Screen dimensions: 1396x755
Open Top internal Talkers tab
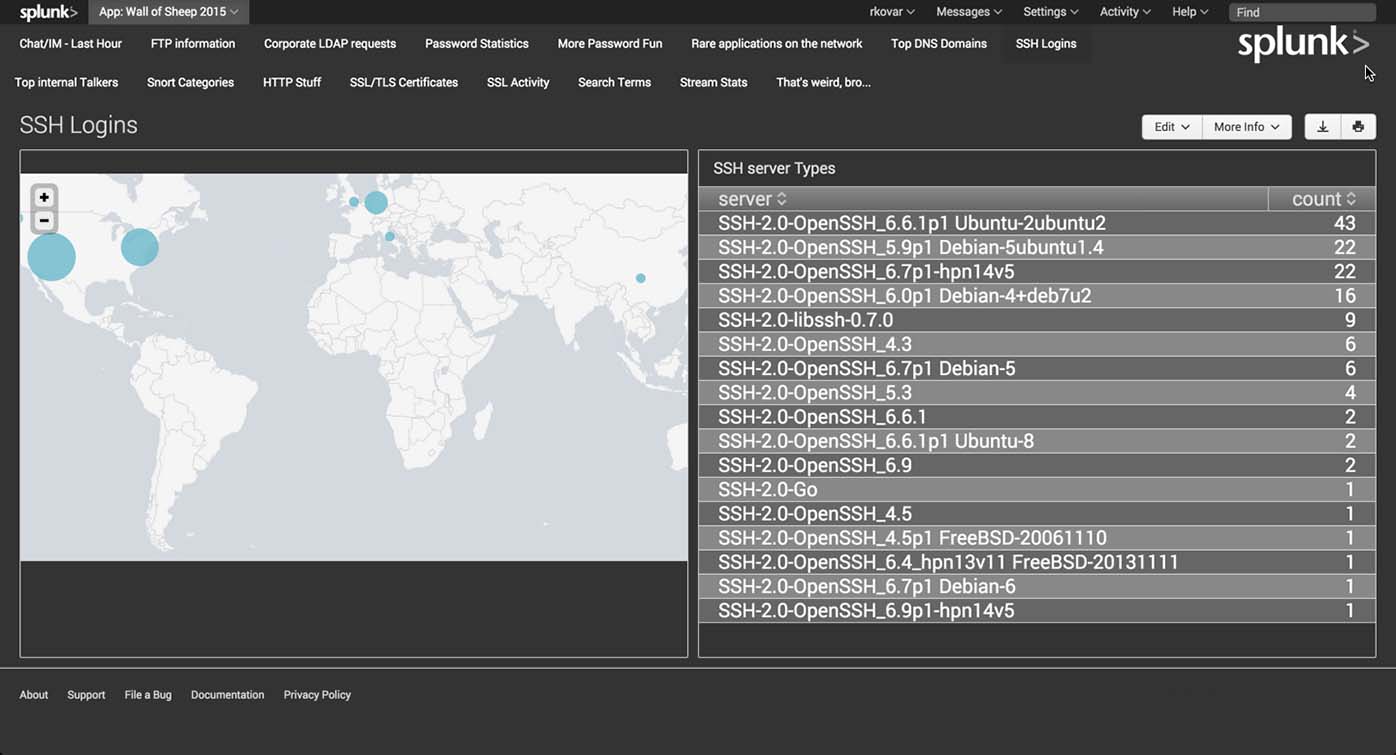[x=66, y=83]
